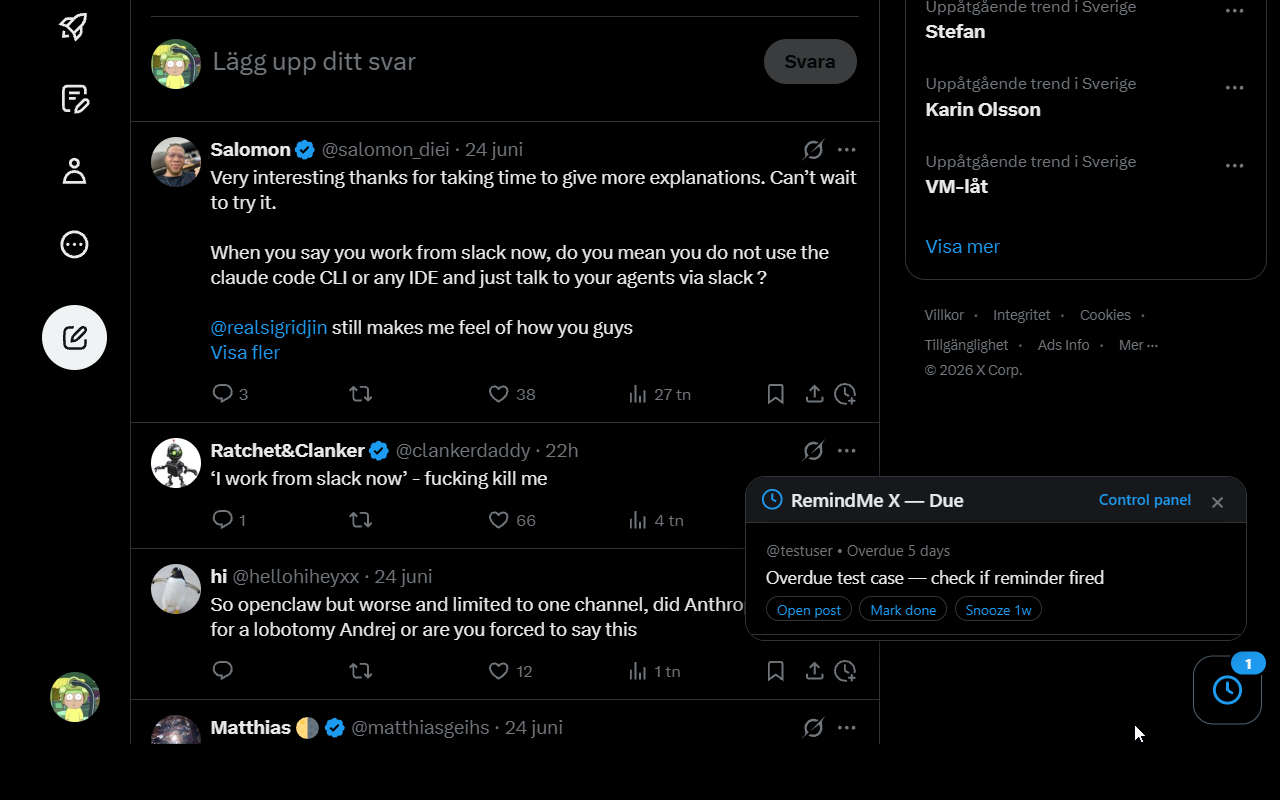
Task: Open the Grok rocket icon in sidebar
Action: coord(74,26)
